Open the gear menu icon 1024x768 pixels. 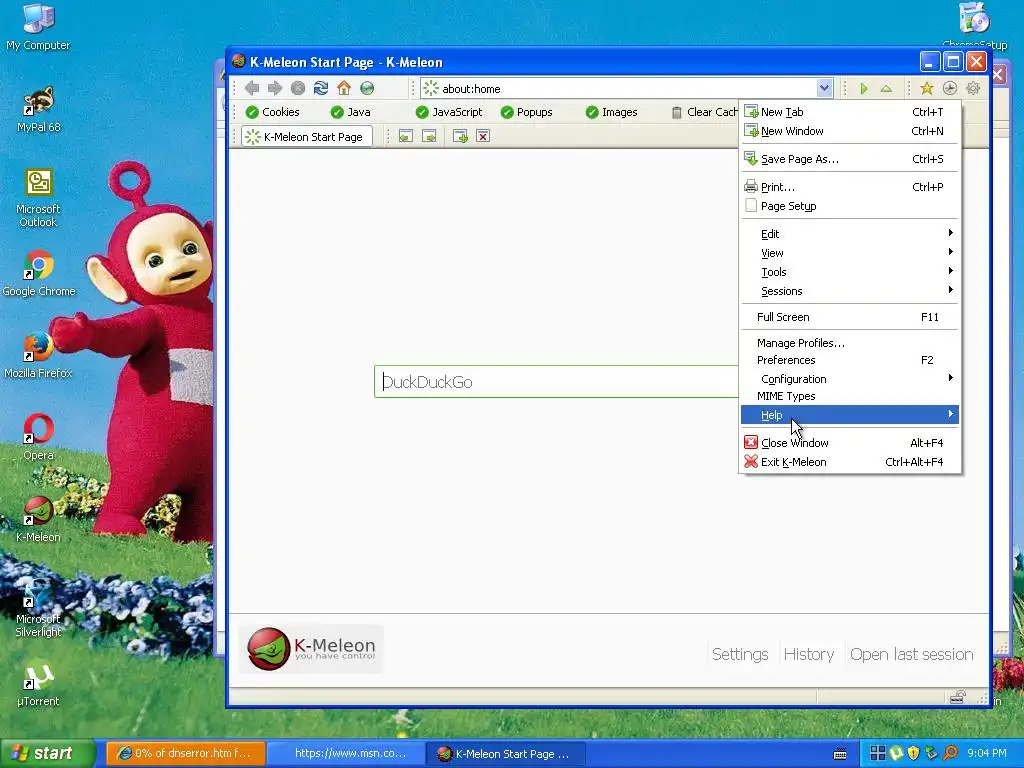(973, 88)
